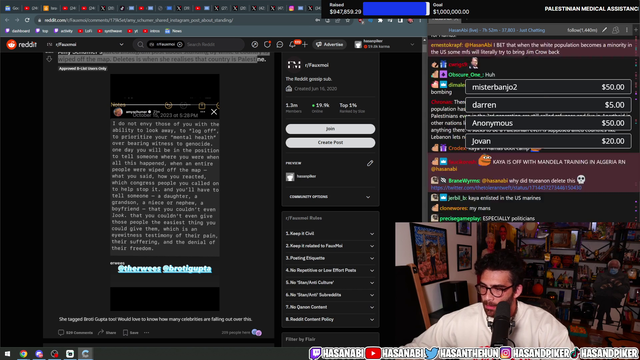Expand rule 1 Keep it Civil
The width and height of the screenshot is (640, 360).
pos(330,234)
